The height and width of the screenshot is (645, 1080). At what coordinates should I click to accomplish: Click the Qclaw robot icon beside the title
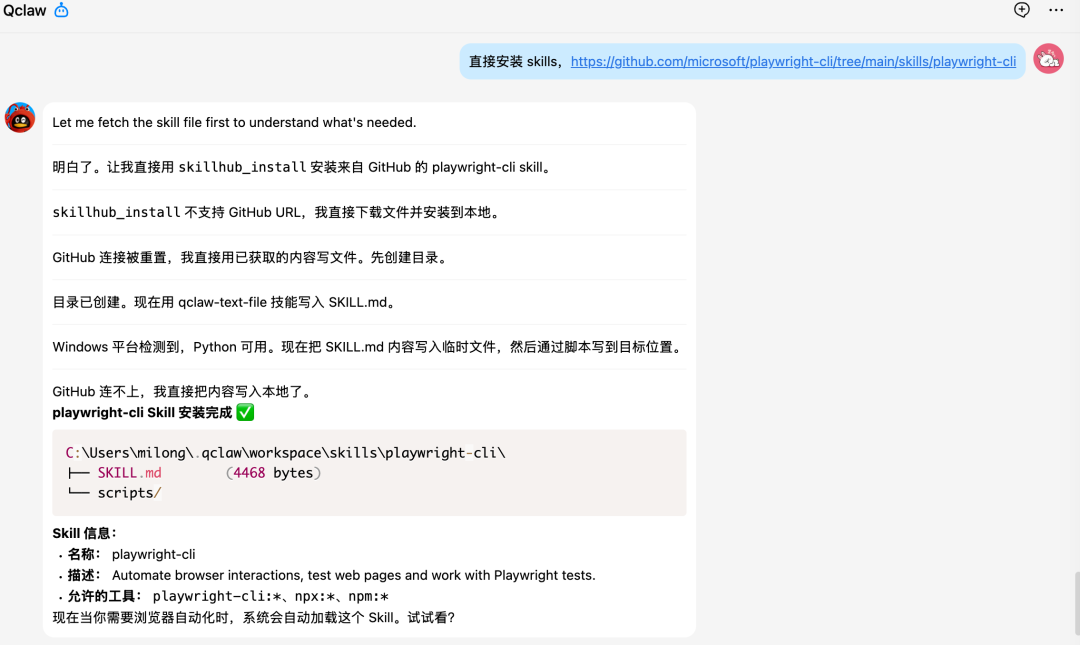(61, 10)
